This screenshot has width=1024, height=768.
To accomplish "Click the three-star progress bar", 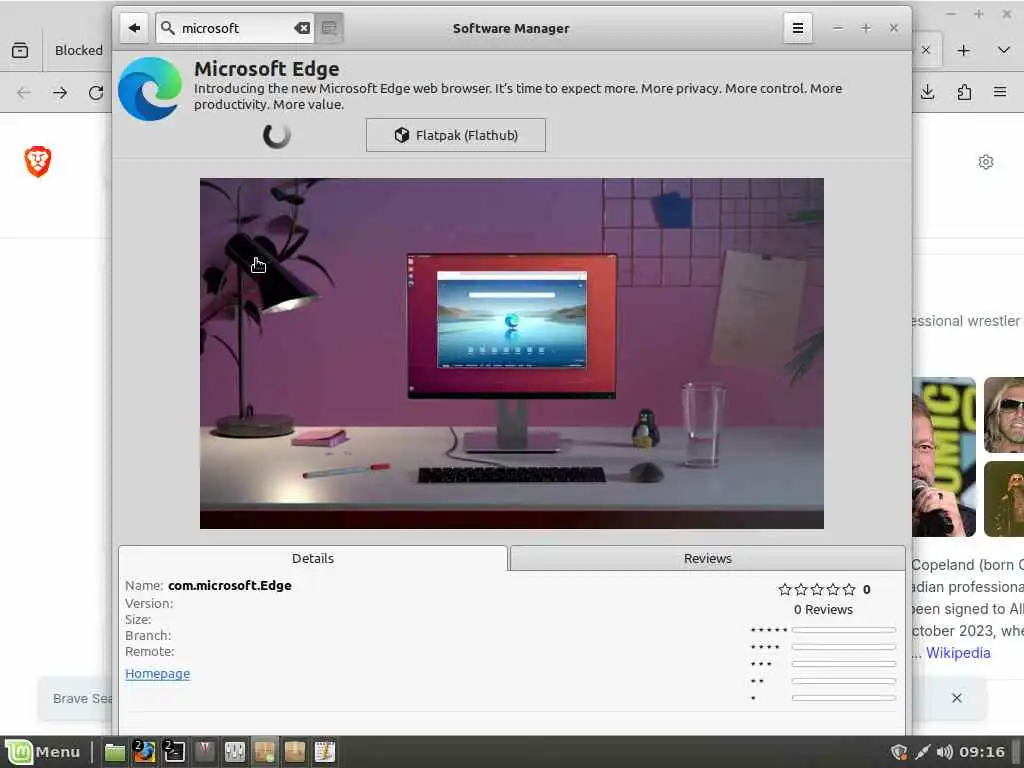I will coord(844,664).
